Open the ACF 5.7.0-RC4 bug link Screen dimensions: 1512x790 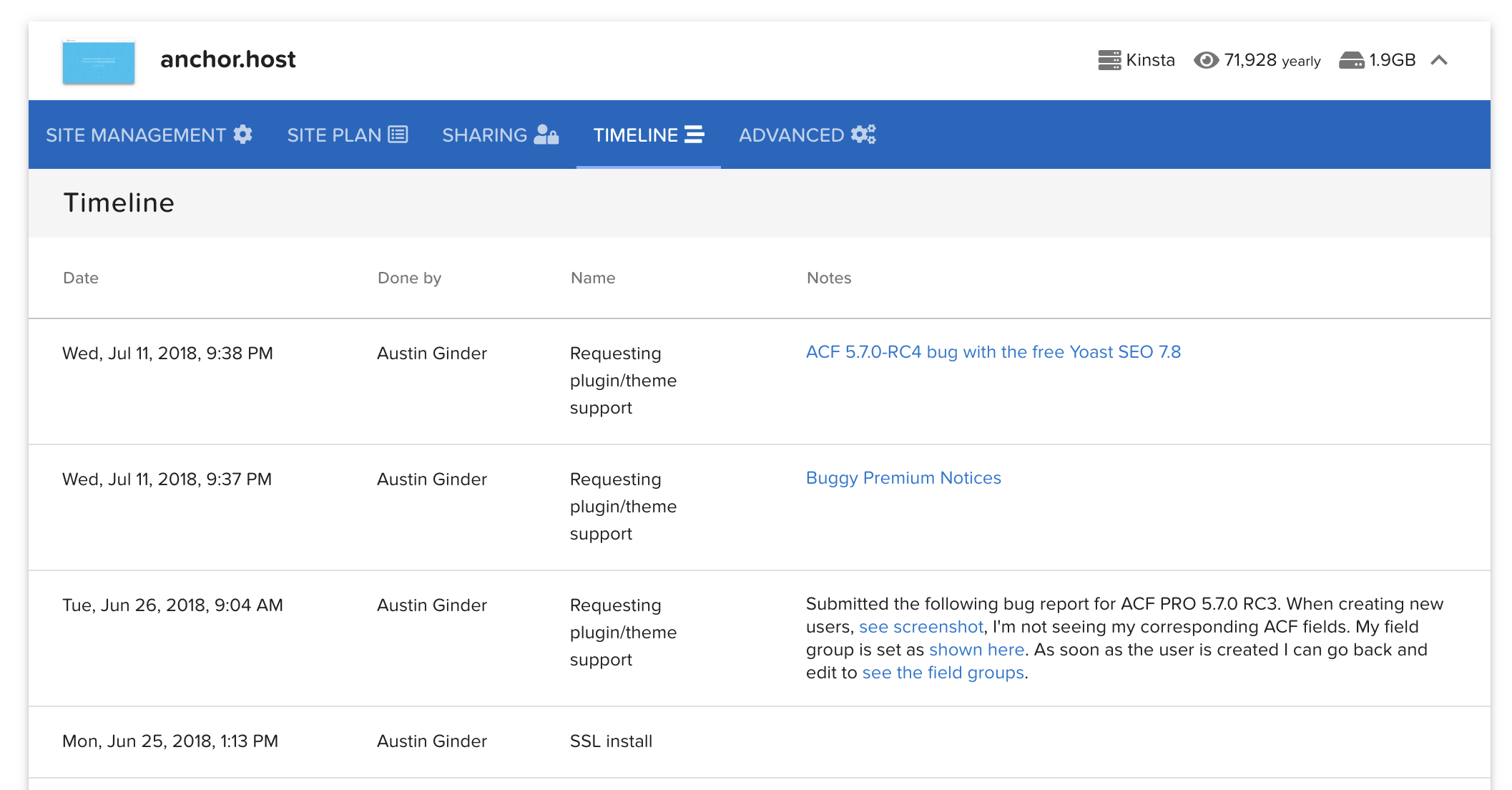point(993,352)
